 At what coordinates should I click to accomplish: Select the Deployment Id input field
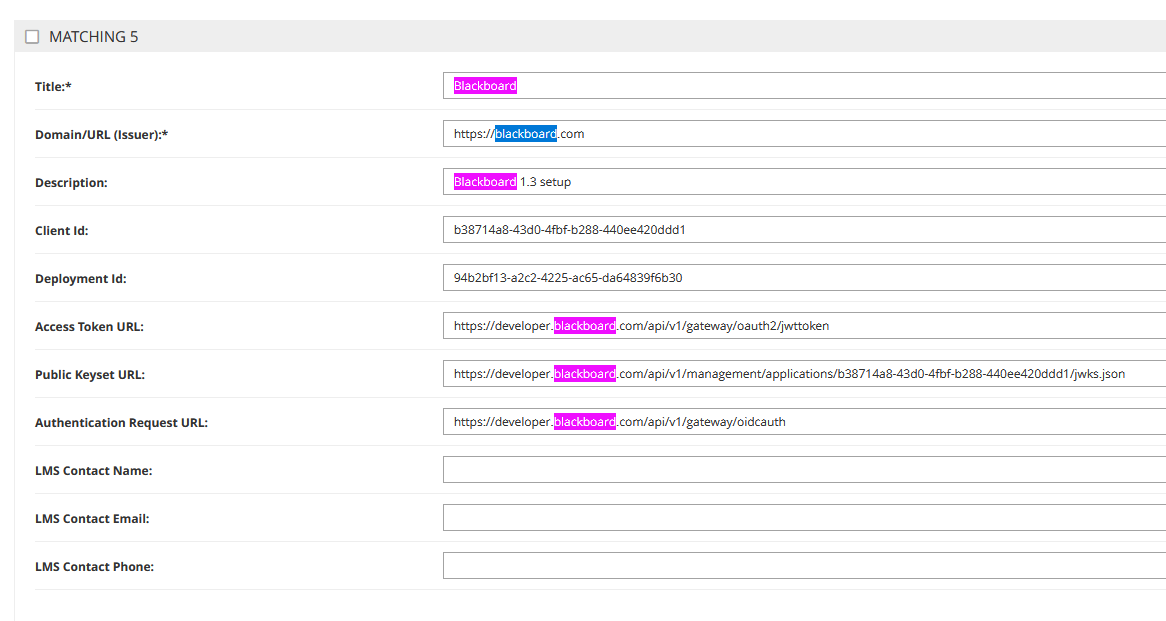tap(805, 277)
